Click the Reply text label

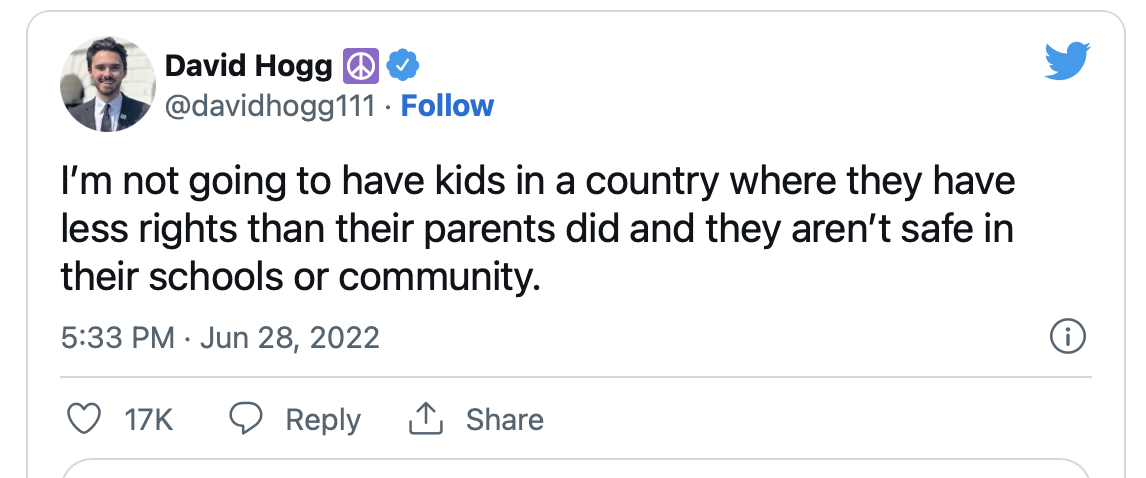pyautogui.click(x=322, y=419)
